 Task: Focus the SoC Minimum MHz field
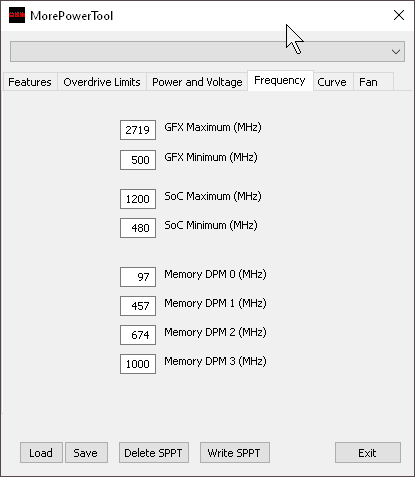(x=138, y=228)
